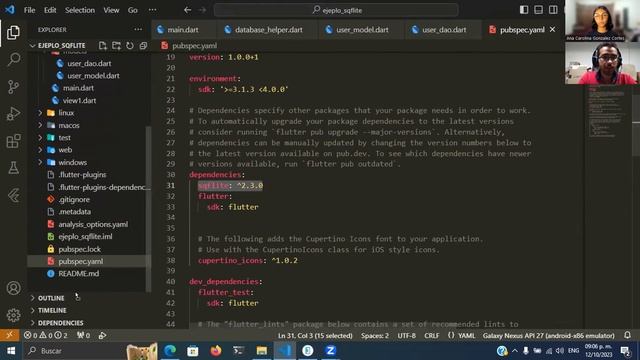Image resolution: width=640 pixels, height=360 pixels.
Task: Click the ejeplo_sqflite command center search
Action: pyautogui.click(x=336, y=10)
